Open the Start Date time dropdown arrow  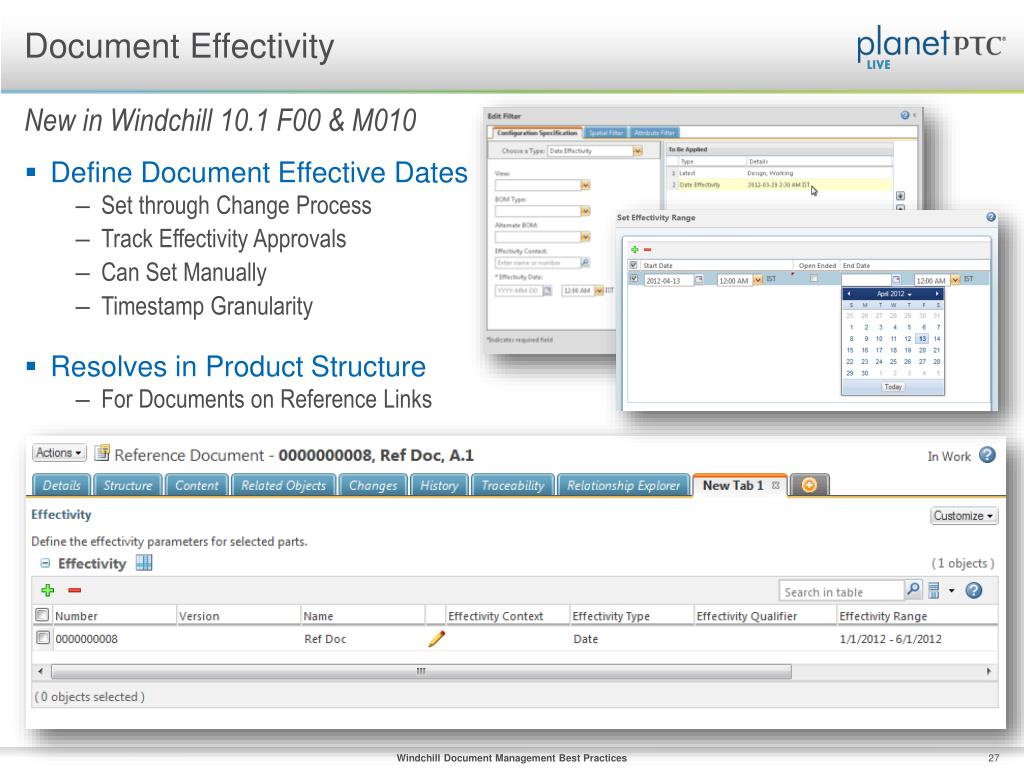[x=758, y=280]
